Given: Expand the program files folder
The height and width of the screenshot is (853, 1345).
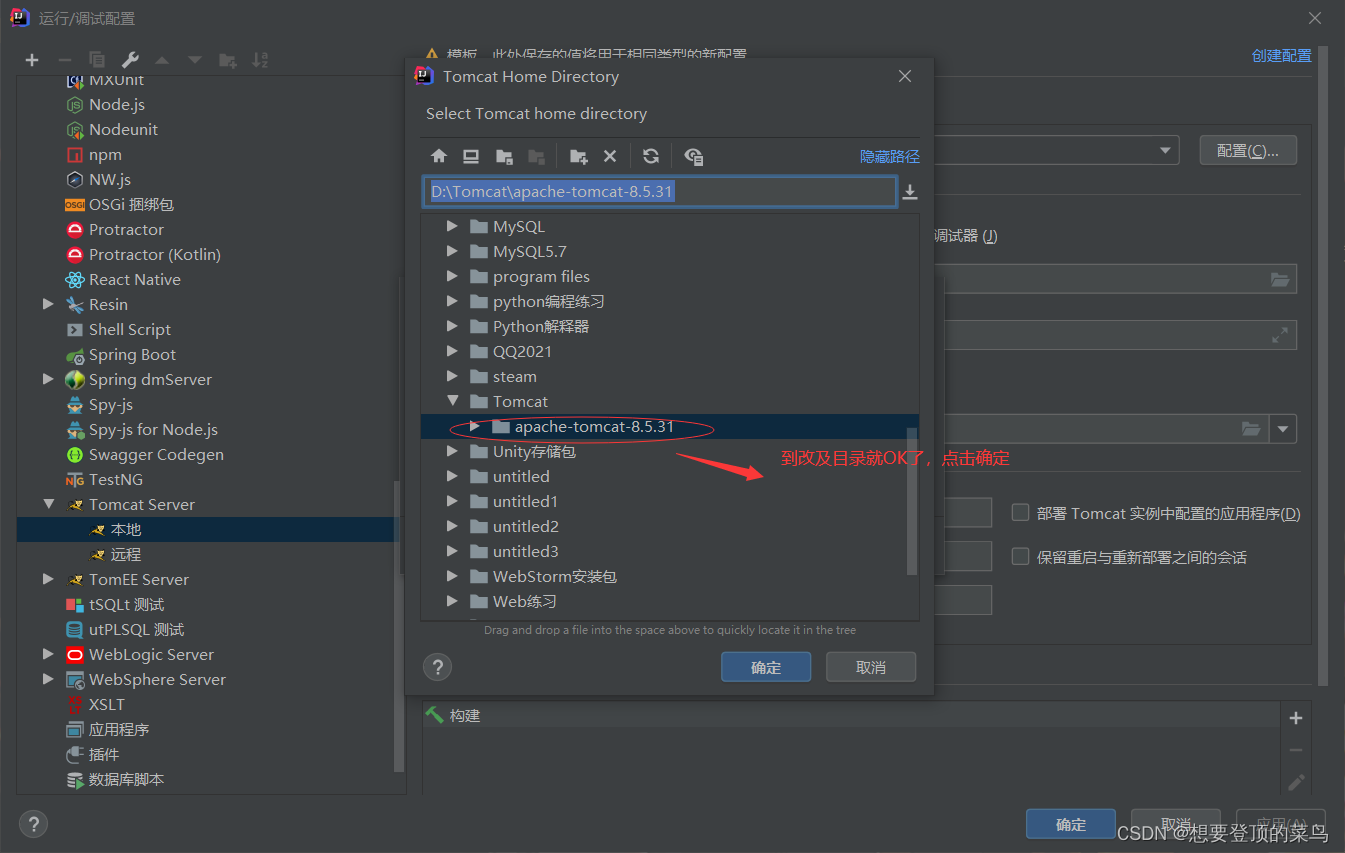Looking at the screenshot, I should click(x=453, y=277).
